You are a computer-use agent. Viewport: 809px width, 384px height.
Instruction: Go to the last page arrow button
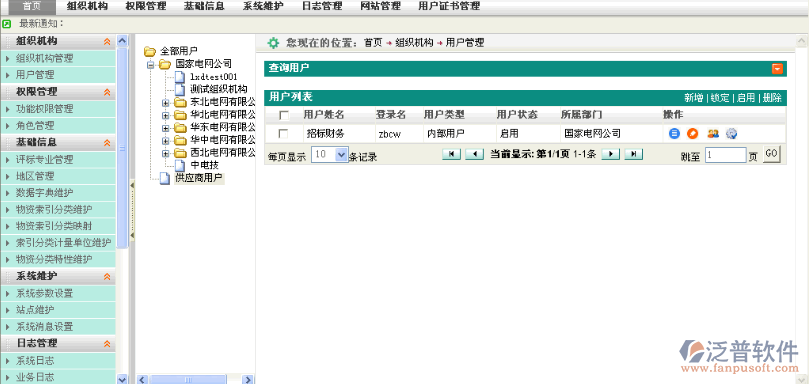tap(634, 154)
